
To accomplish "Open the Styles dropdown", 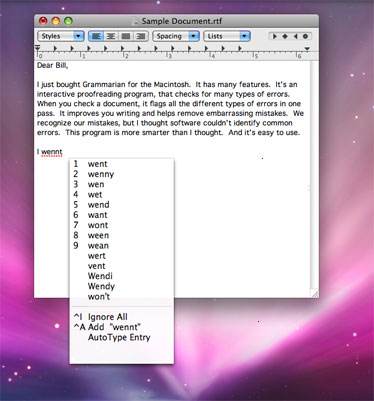I will (x=61, y=36).
